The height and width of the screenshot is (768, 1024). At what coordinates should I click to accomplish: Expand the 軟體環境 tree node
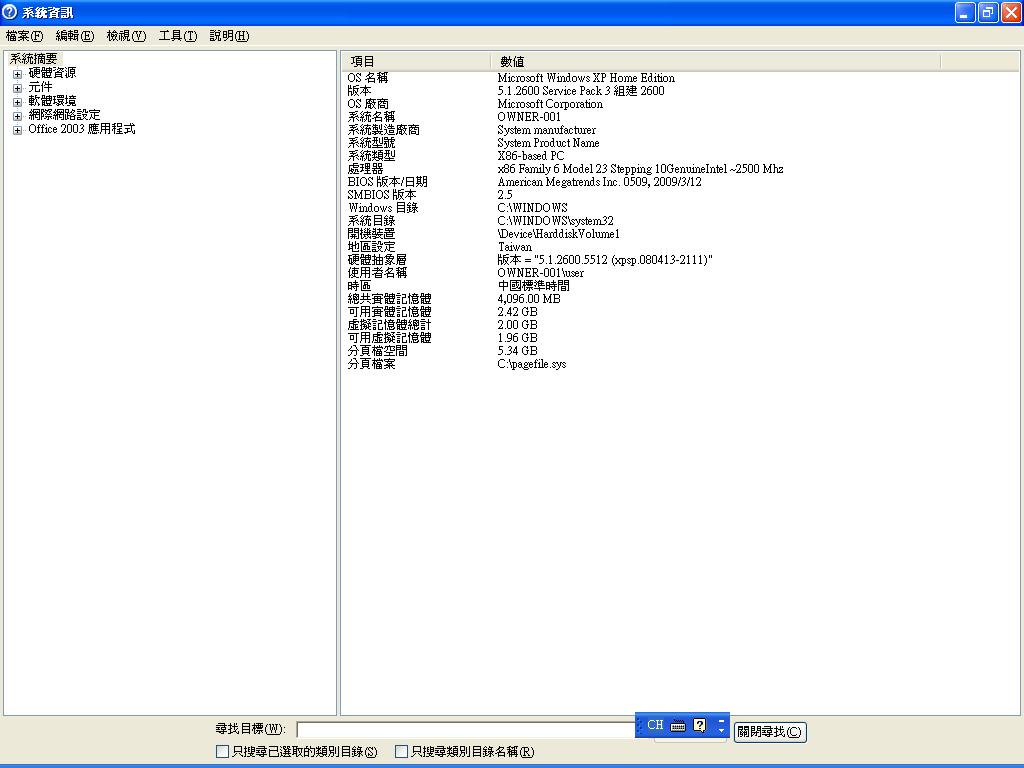pyautogui.click(x=18, y=102)
